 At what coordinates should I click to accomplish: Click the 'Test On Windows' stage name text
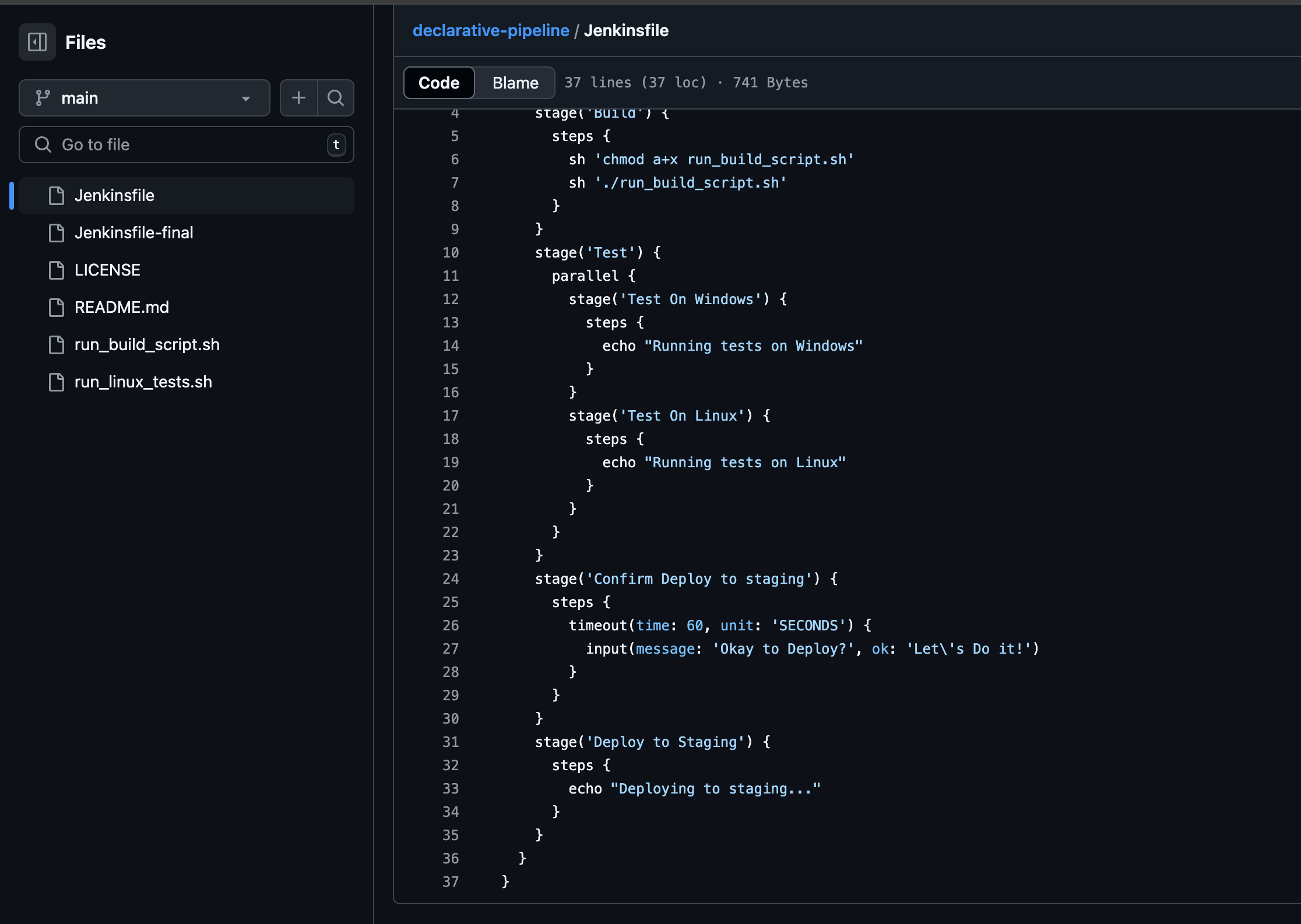pyautogui.click(x=691, y=299)
